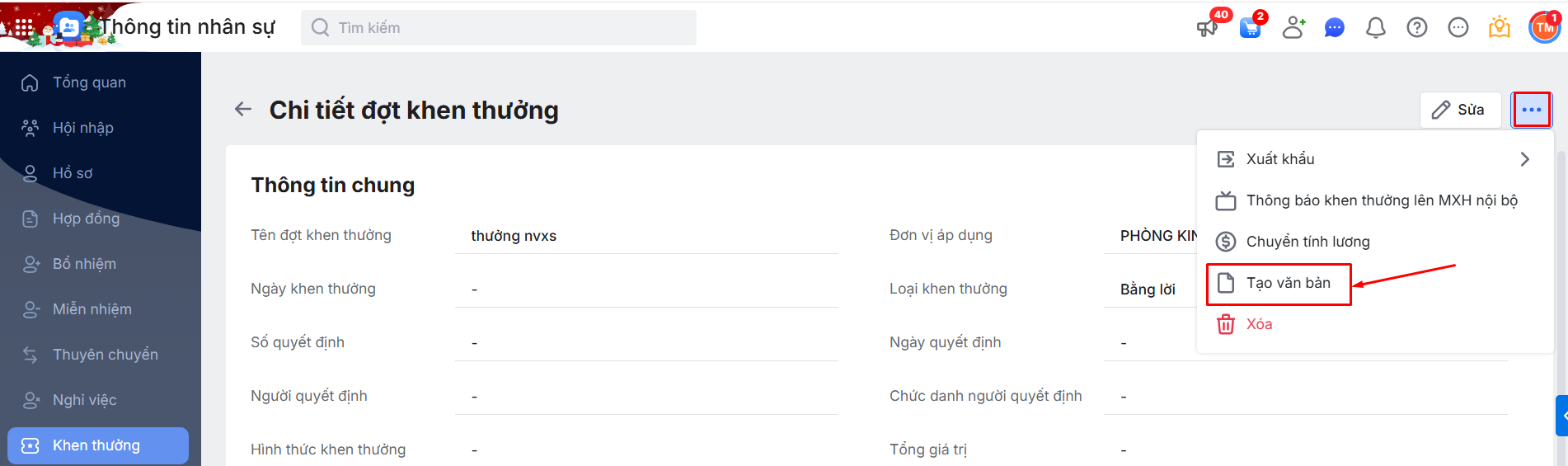Open the megaphone announcements icon
This screenshot has height=466, width=1568.
(1207, 28)
